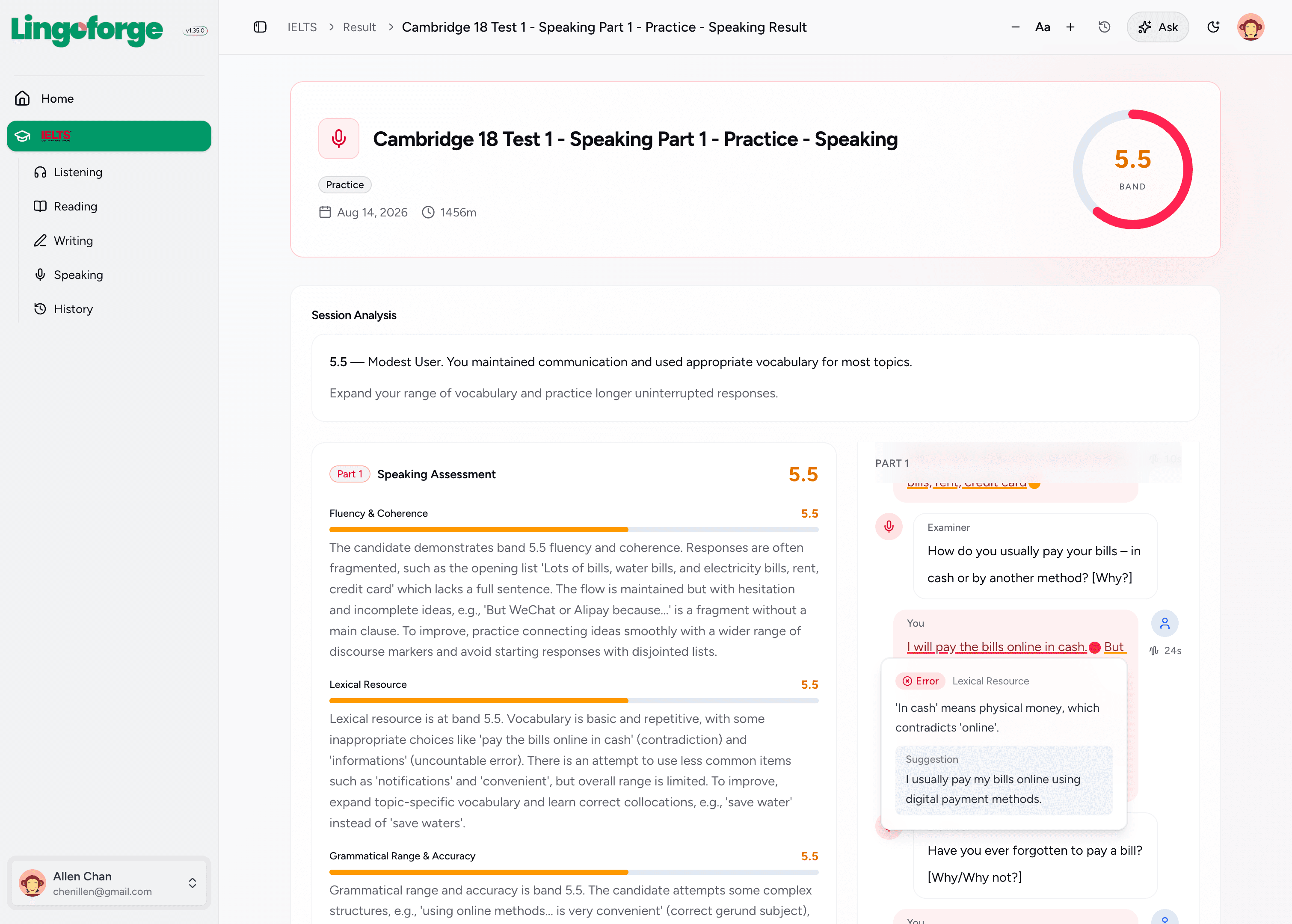
Task: Toggle the sidebar panel icon
Action: click(260, 27)
